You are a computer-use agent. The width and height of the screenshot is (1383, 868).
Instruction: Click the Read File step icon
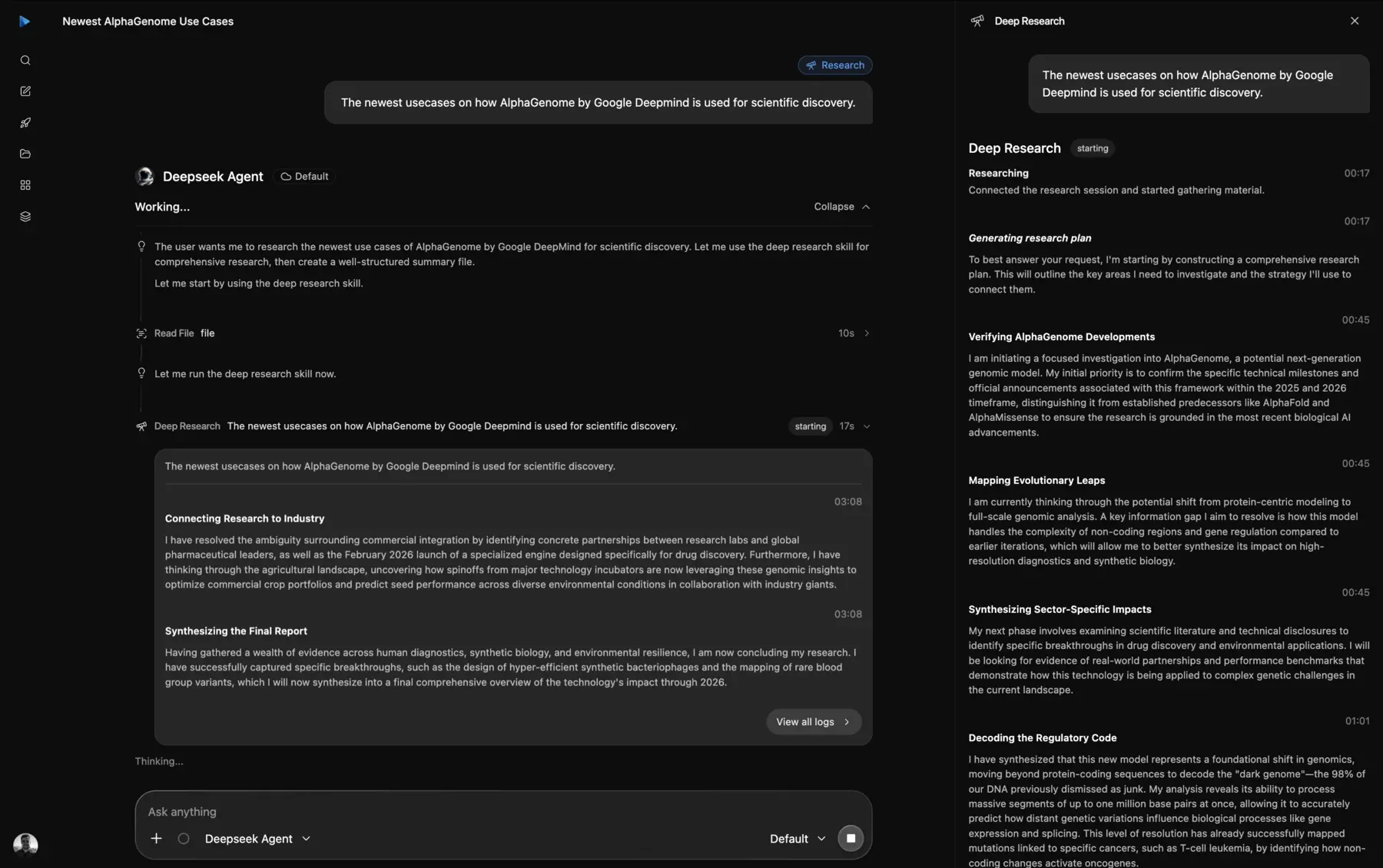pos(141,333)
